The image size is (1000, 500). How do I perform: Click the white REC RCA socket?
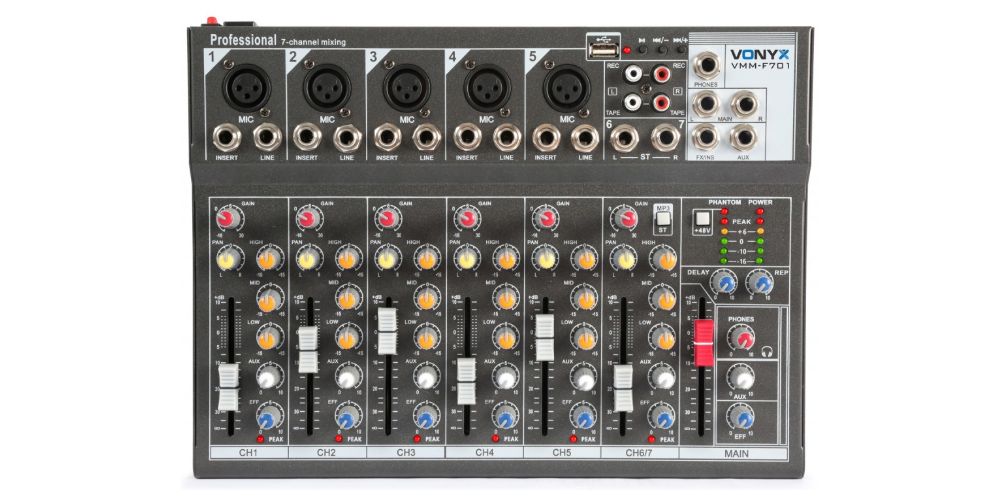pos(632,74)
